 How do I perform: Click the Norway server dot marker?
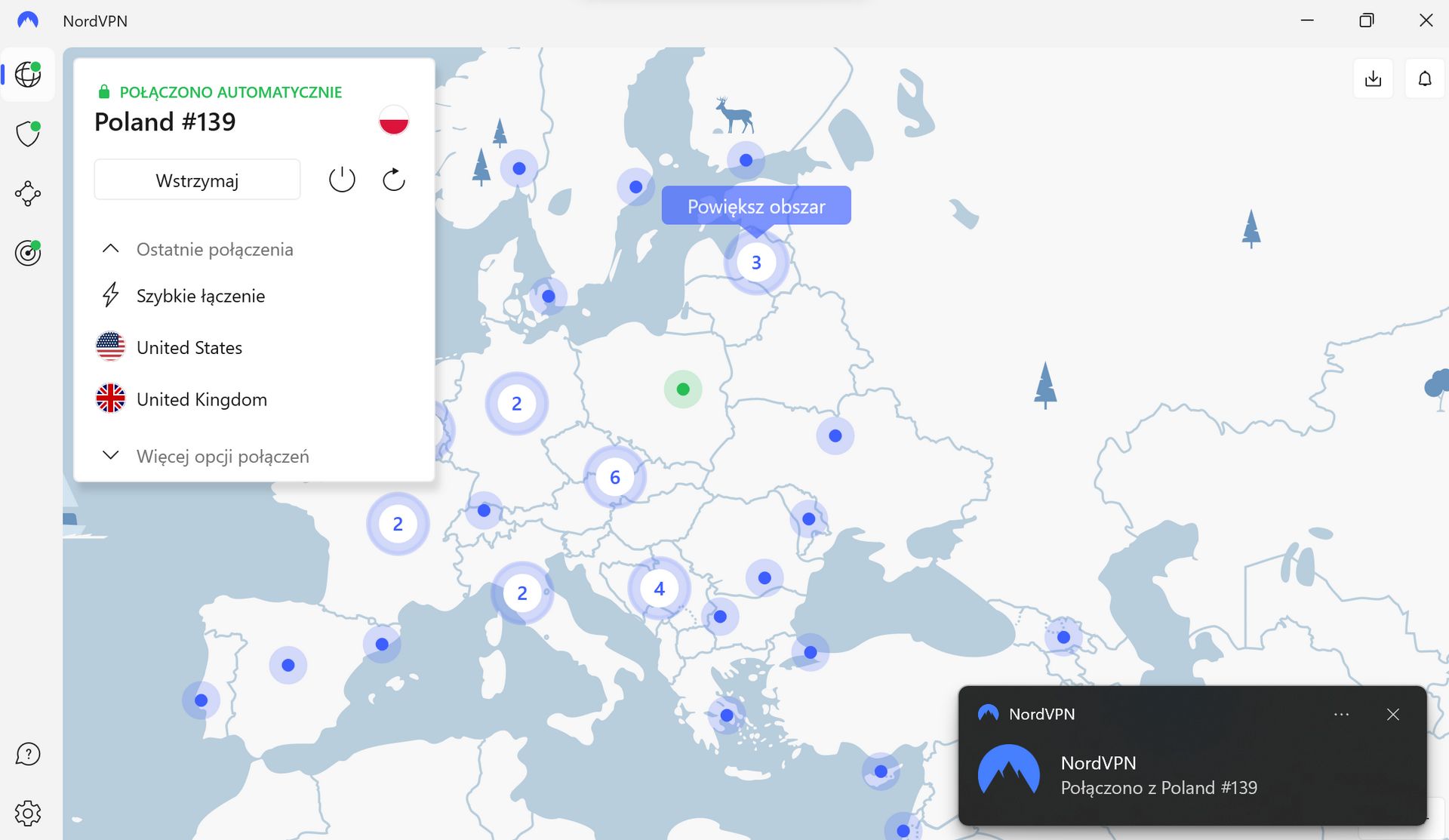(x=519, y=168)
